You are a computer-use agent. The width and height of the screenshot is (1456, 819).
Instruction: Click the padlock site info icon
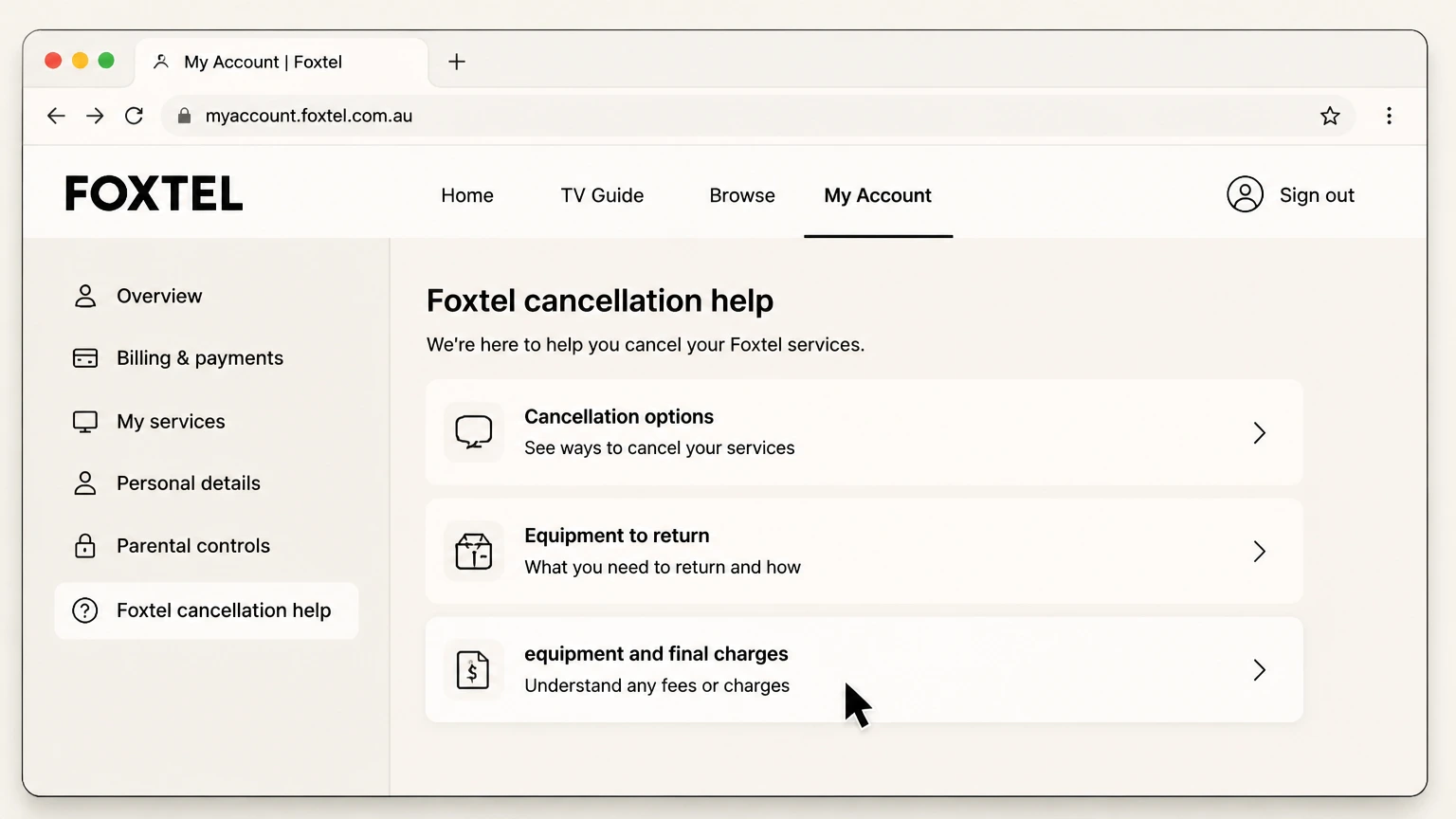184,116
